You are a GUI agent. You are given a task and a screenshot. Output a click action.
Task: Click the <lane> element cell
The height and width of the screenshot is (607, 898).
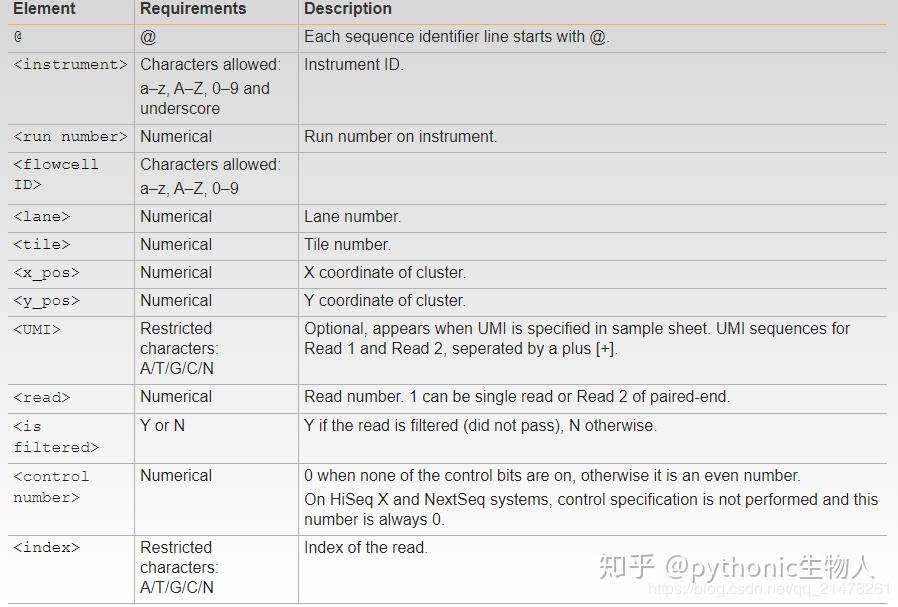pyautogui.click(x=42, y=217)
